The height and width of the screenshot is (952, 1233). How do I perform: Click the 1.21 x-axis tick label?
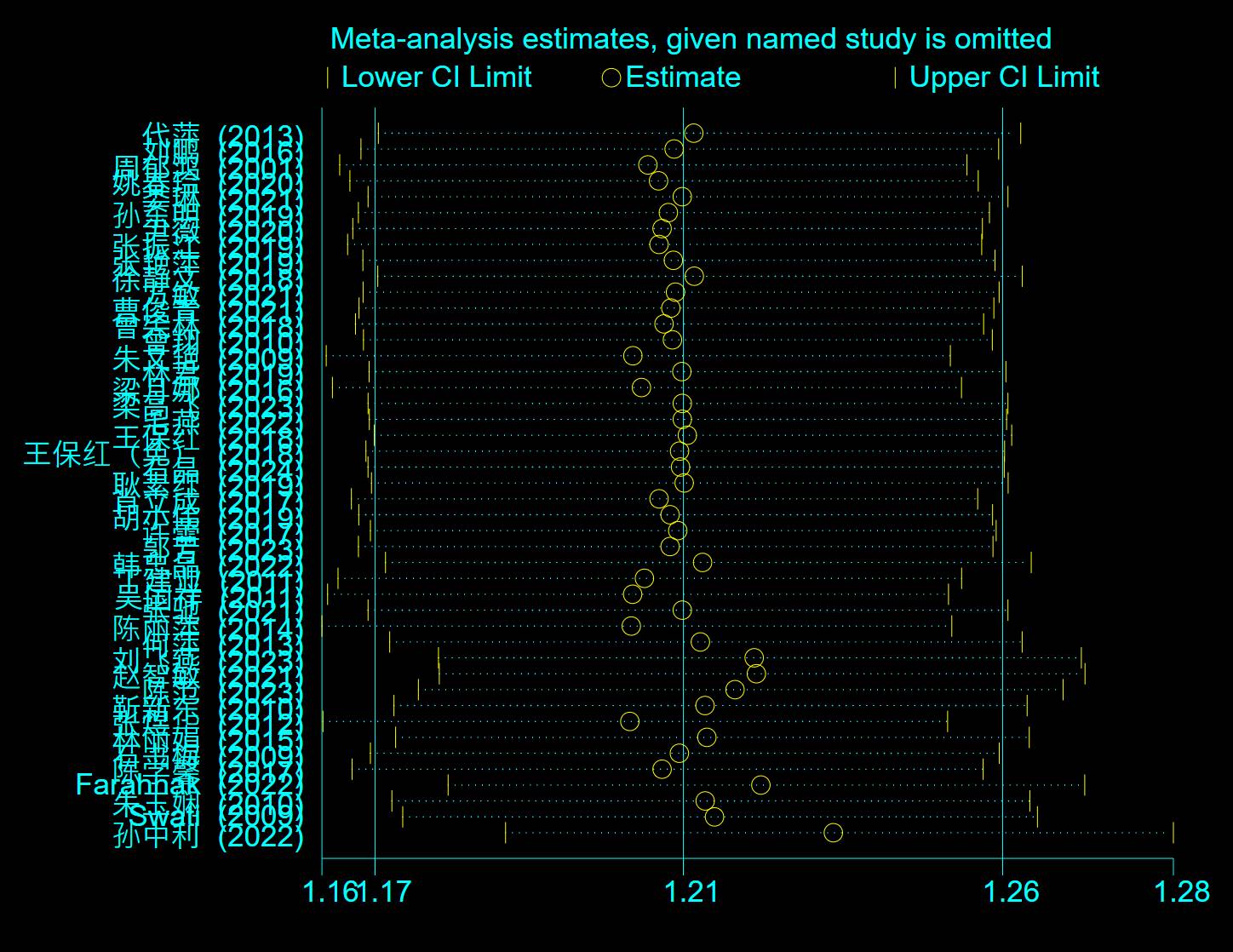(x=691, y=892)
